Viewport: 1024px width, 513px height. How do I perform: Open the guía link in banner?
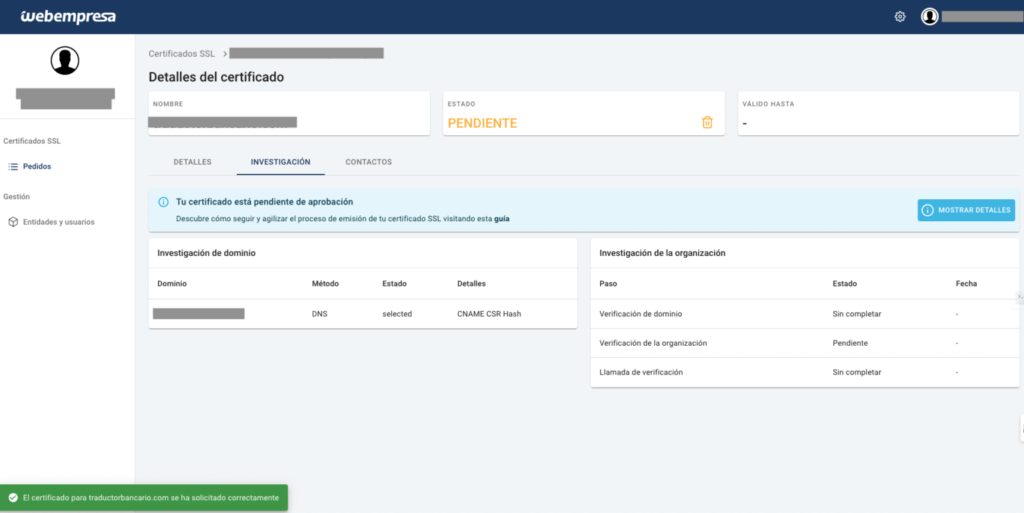[502, 219]
